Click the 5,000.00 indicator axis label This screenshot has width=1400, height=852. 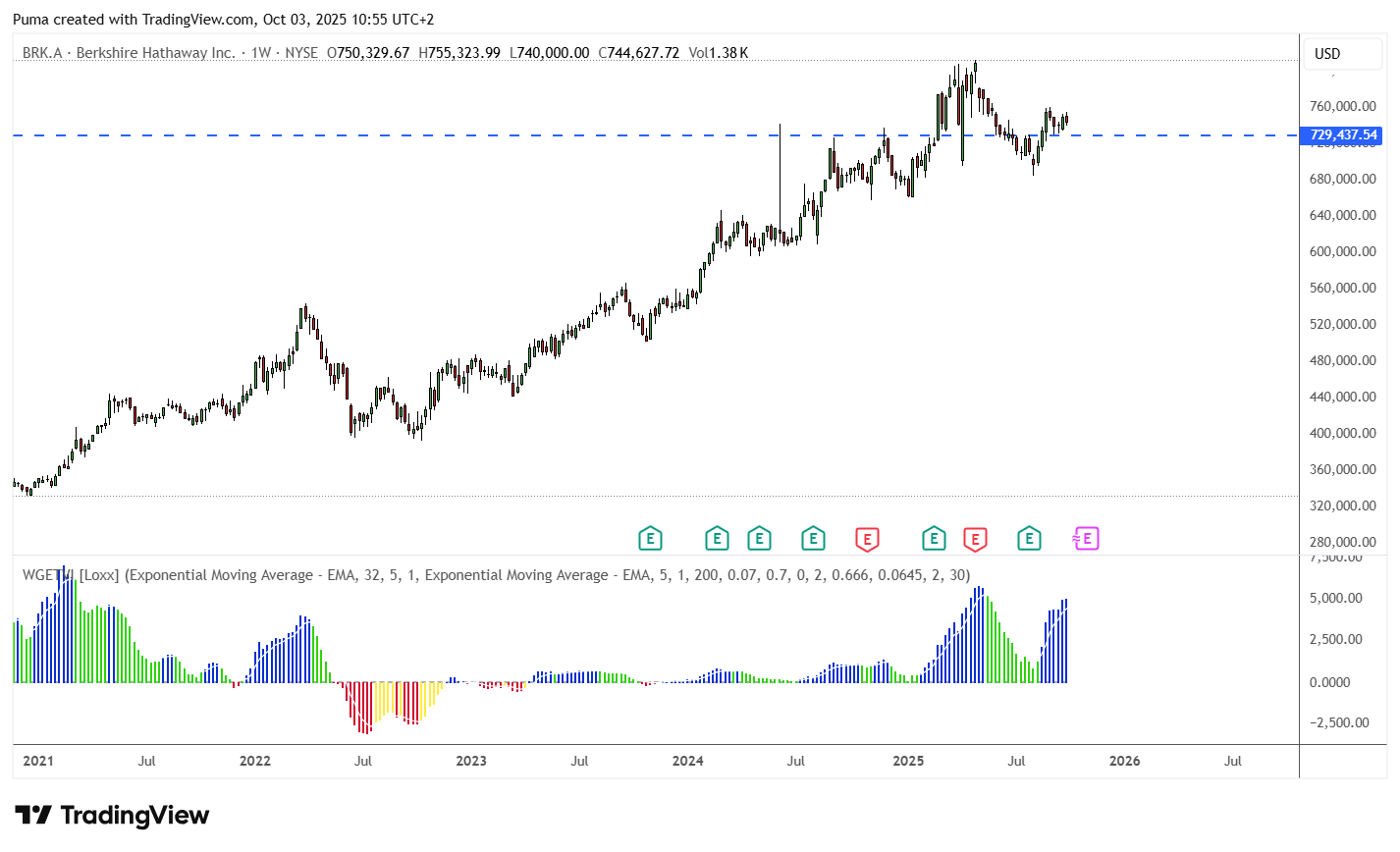coord(1336,598)
